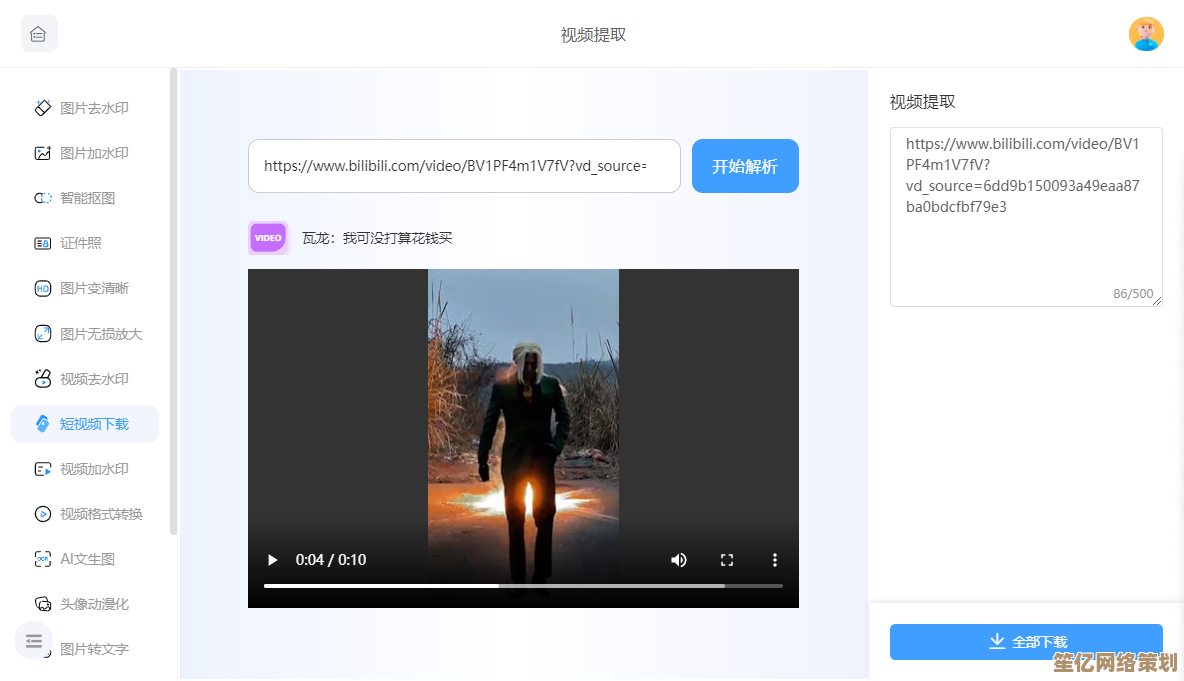
Task: Click the 开始解析 button
Action: click(745, 166)
